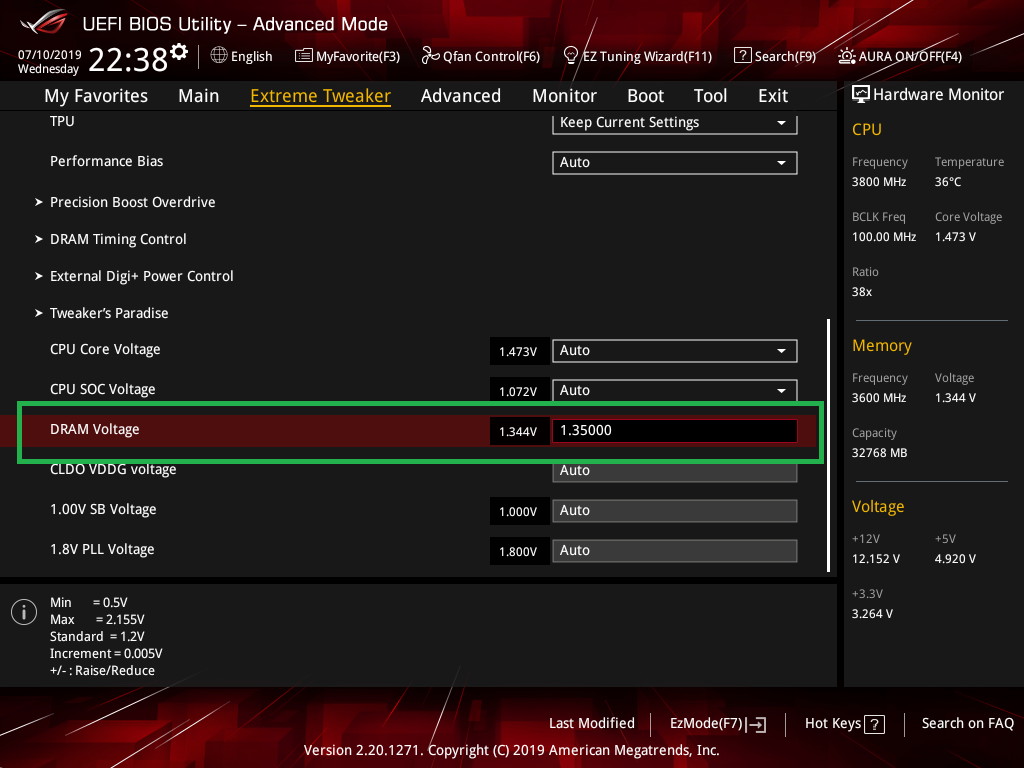This screenshot has width=1024, height=768.
Task: Click the Search question-mark icon
Action: pos(743,56)
